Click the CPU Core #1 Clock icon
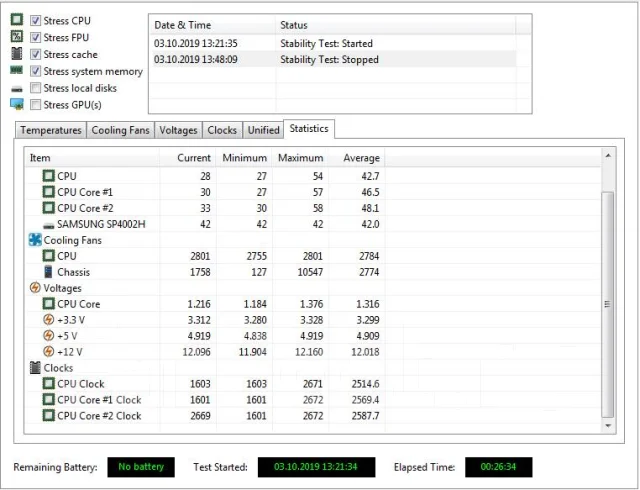 pos(49,399)
